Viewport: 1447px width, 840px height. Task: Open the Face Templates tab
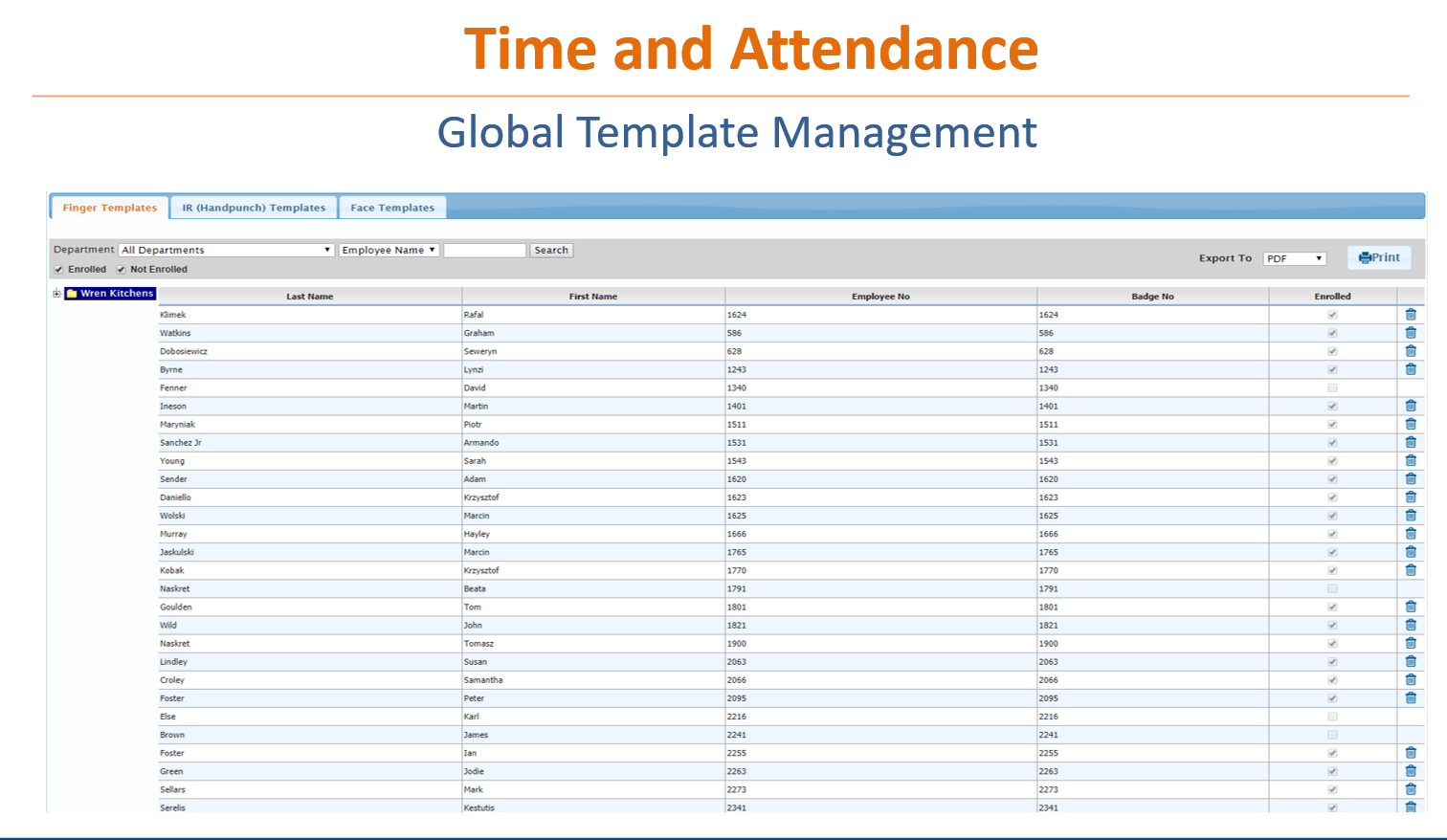(x=392, y=207)
